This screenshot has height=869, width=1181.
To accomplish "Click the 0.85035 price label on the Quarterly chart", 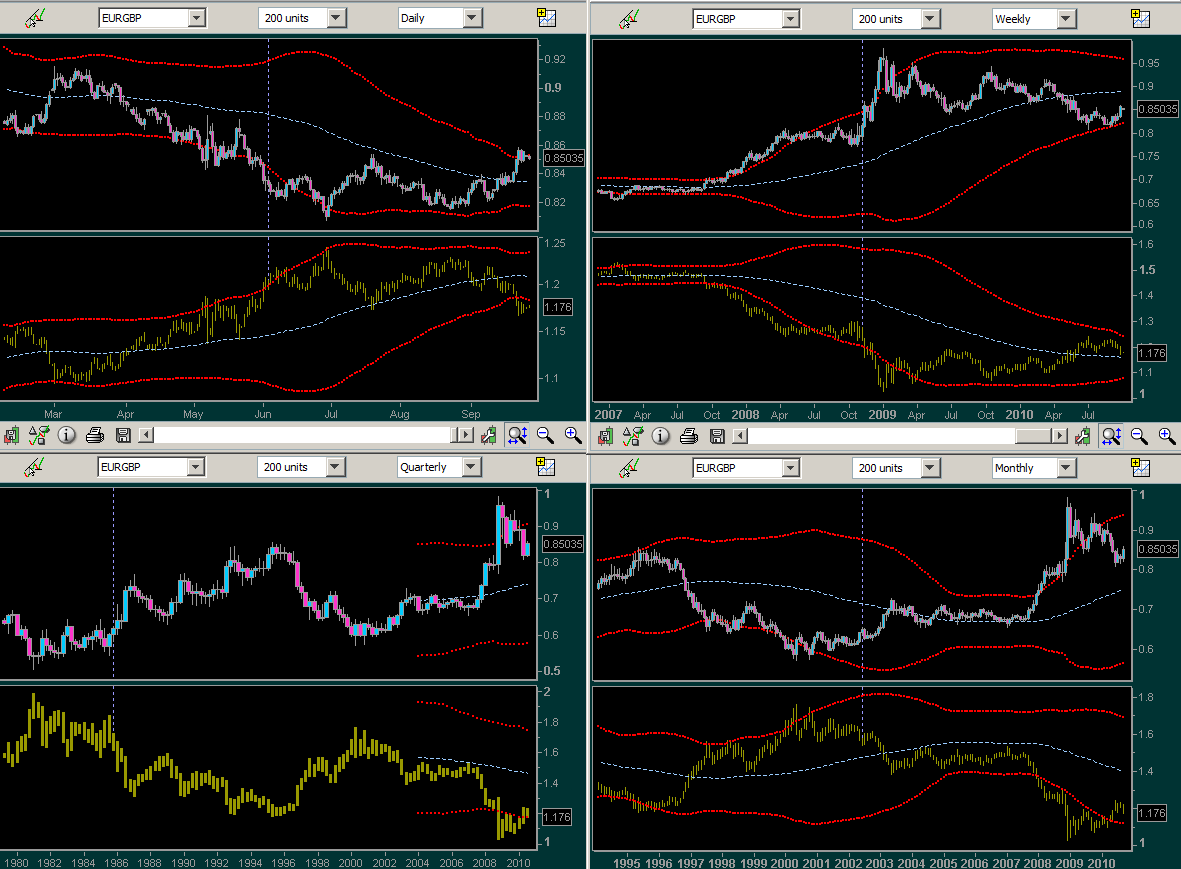I will coord(563,544).
